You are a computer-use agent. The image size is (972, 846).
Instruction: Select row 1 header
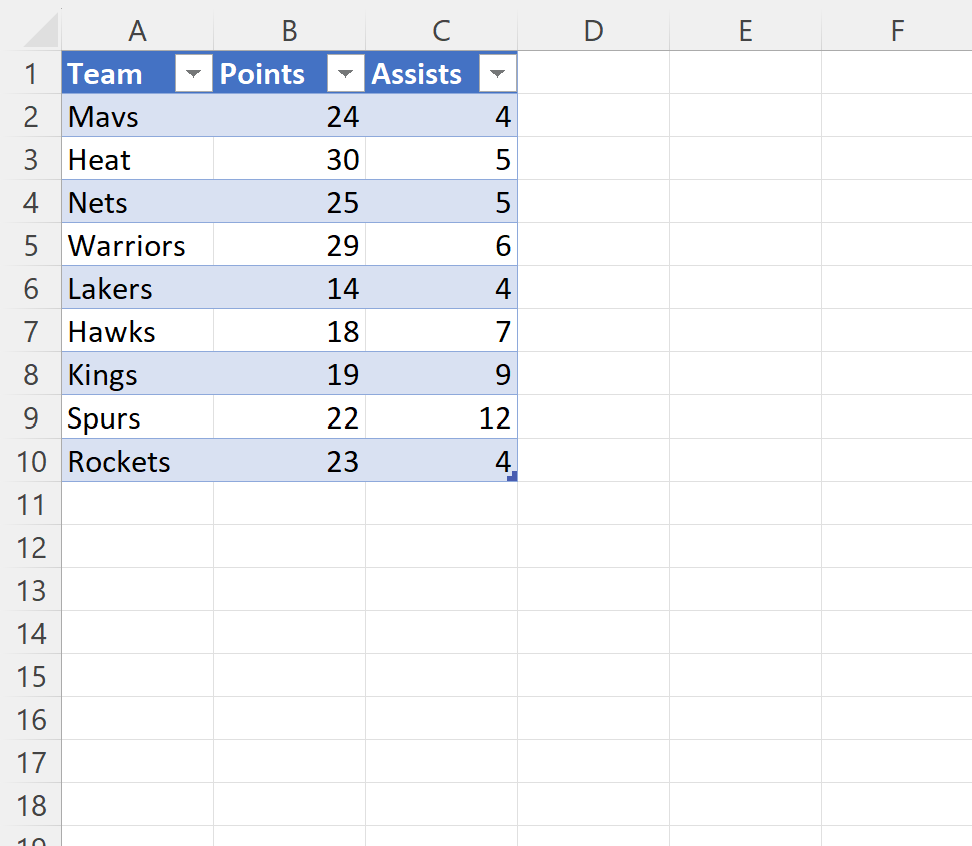click(31, 73)
